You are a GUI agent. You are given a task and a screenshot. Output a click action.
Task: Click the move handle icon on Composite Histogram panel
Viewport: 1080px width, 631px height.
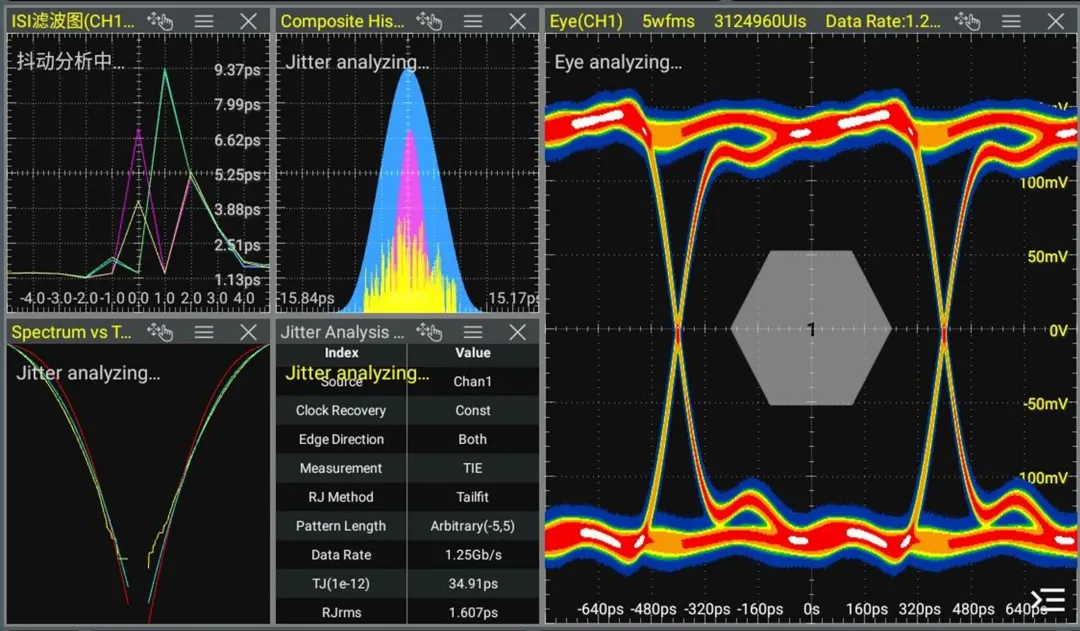pos(429,21)
